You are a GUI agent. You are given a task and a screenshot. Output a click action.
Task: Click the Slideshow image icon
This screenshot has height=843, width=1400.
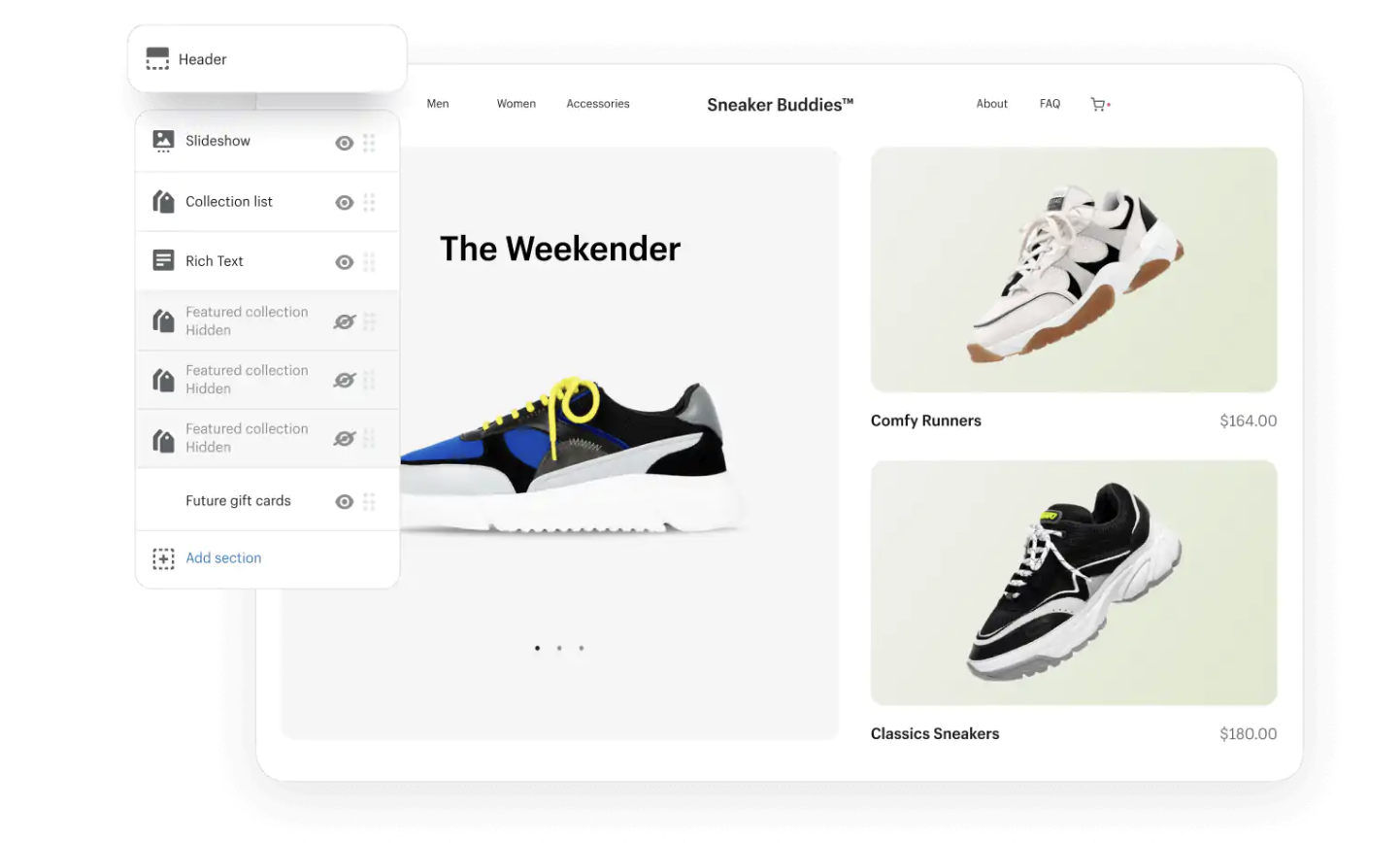[x=163, y=141]
